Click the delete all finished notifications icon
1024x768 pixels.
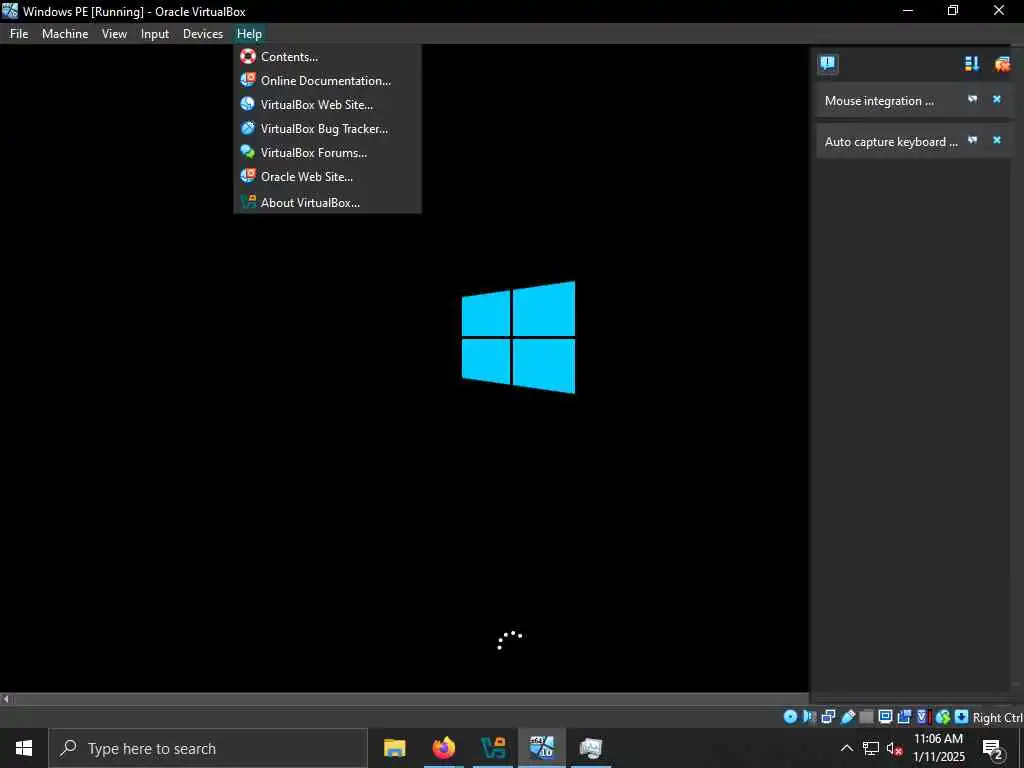pos(1002,63)
